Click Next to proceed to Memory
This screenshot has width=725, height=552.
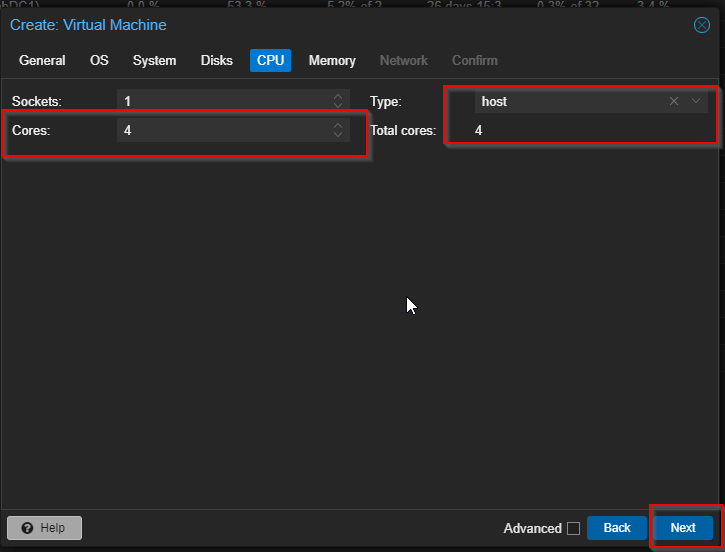(683, 528)
